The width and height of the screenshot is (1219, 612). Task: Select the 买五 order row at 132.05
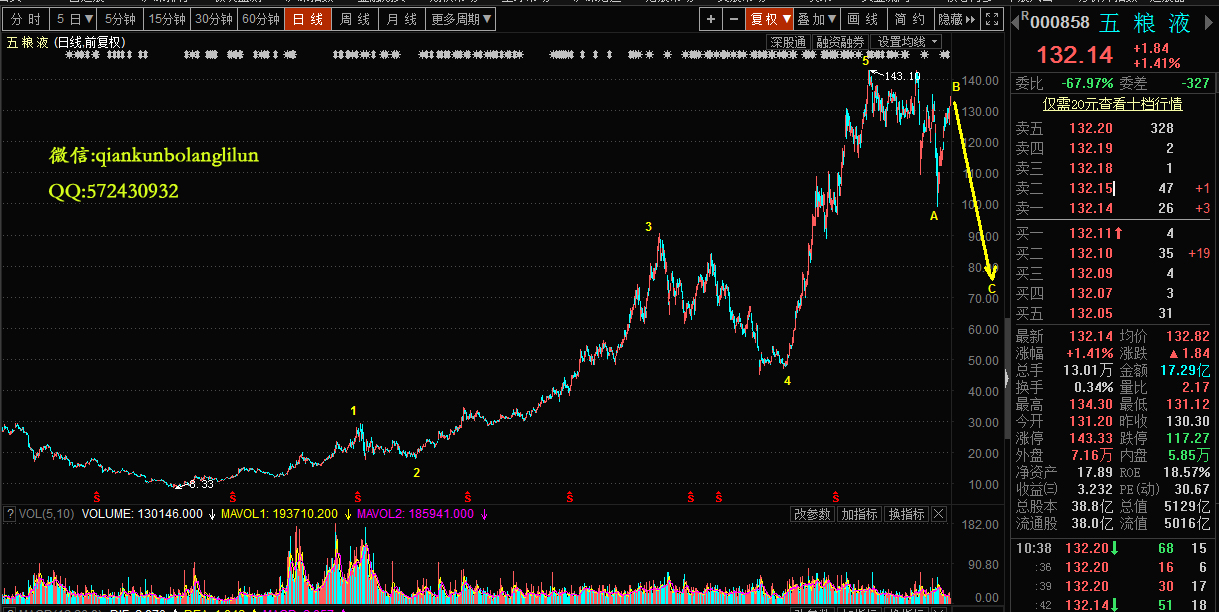pyautogui.click(x=1114, y=313)
